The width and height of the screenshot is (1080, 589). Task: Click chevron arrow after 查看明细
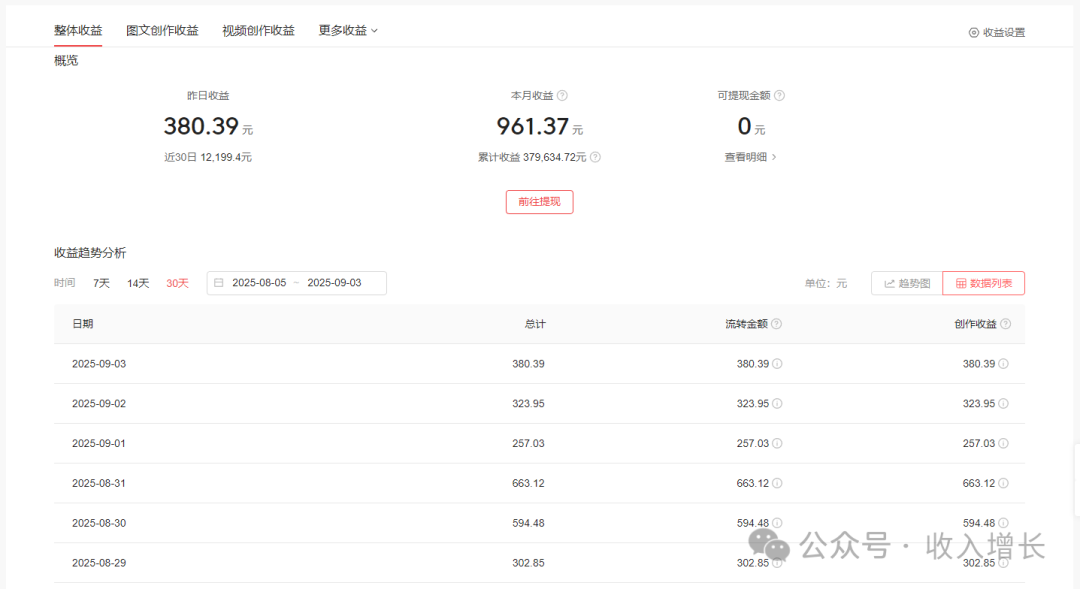tap(774, 157)
